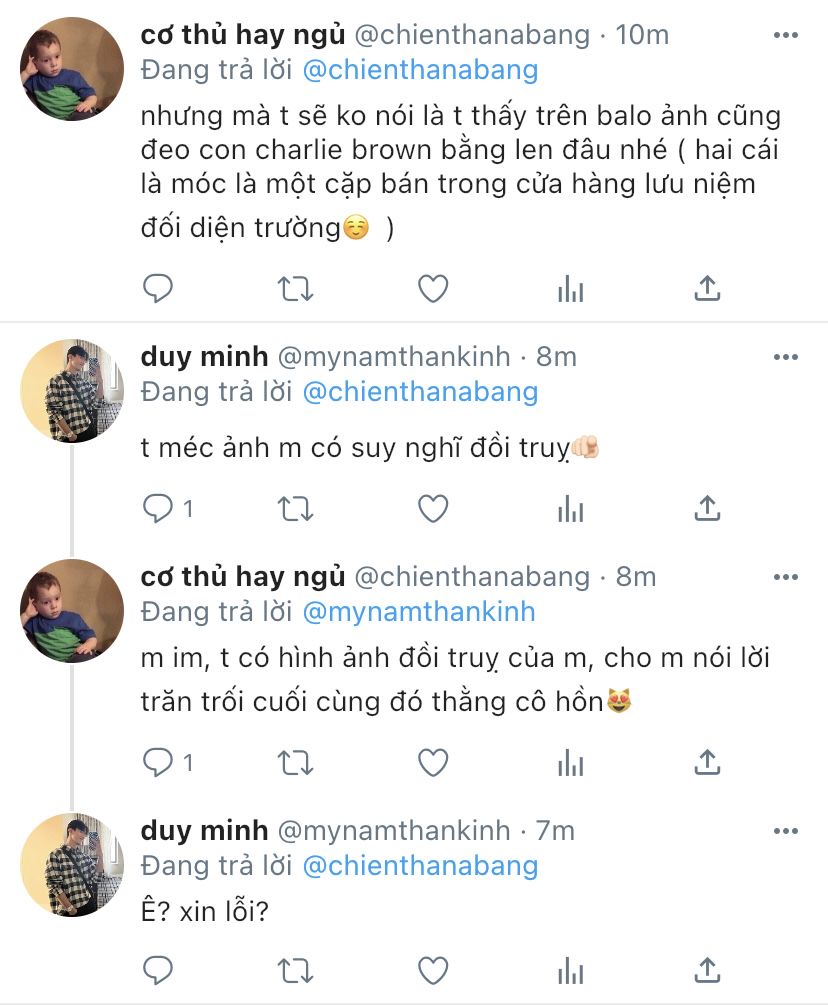
Task: Open more options on duy minh's 8m tweet
Action: coord(786,357)
